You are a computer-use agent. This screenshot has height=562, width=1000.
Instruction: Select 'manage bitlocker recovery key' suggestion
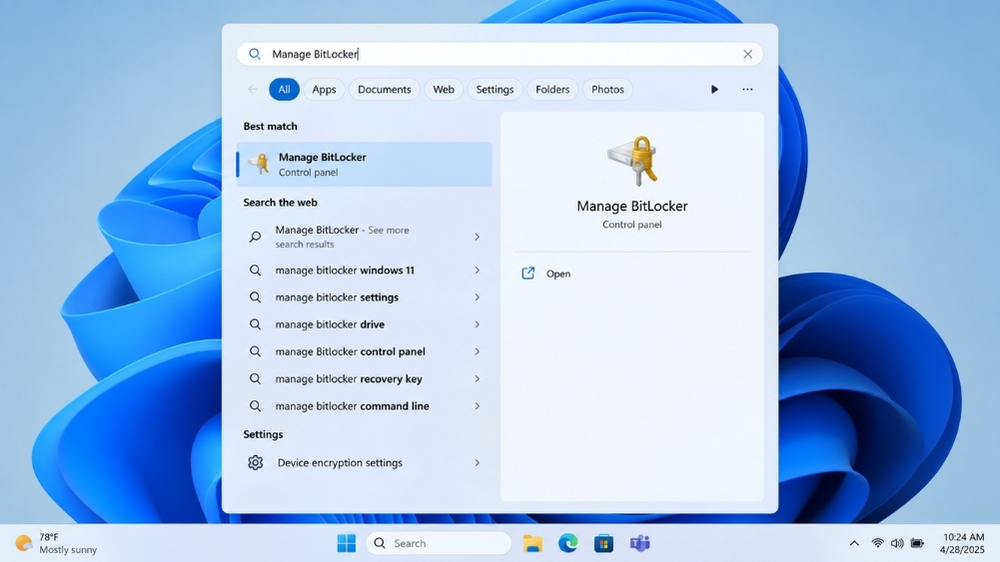point(364,379)
